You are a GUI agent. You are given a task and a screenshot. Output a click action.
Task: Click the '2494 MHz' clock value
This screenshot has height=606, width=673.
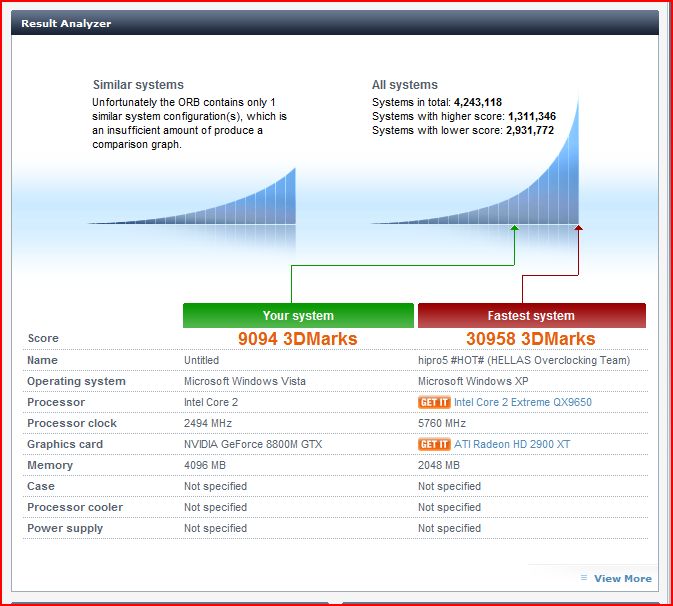click(208, 423)
